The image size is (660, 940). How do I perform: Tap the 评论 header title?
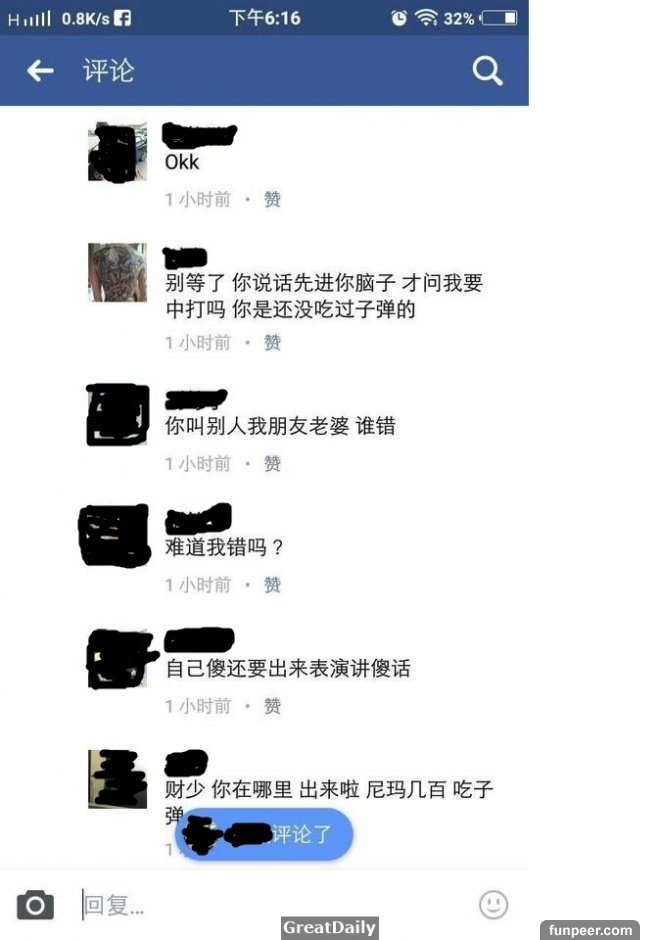109,71
